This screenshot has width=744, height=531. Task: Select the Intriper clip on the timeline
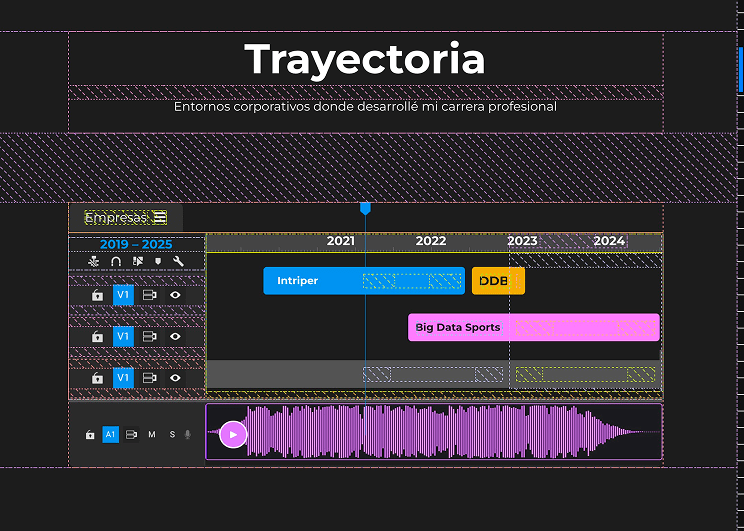310,281
